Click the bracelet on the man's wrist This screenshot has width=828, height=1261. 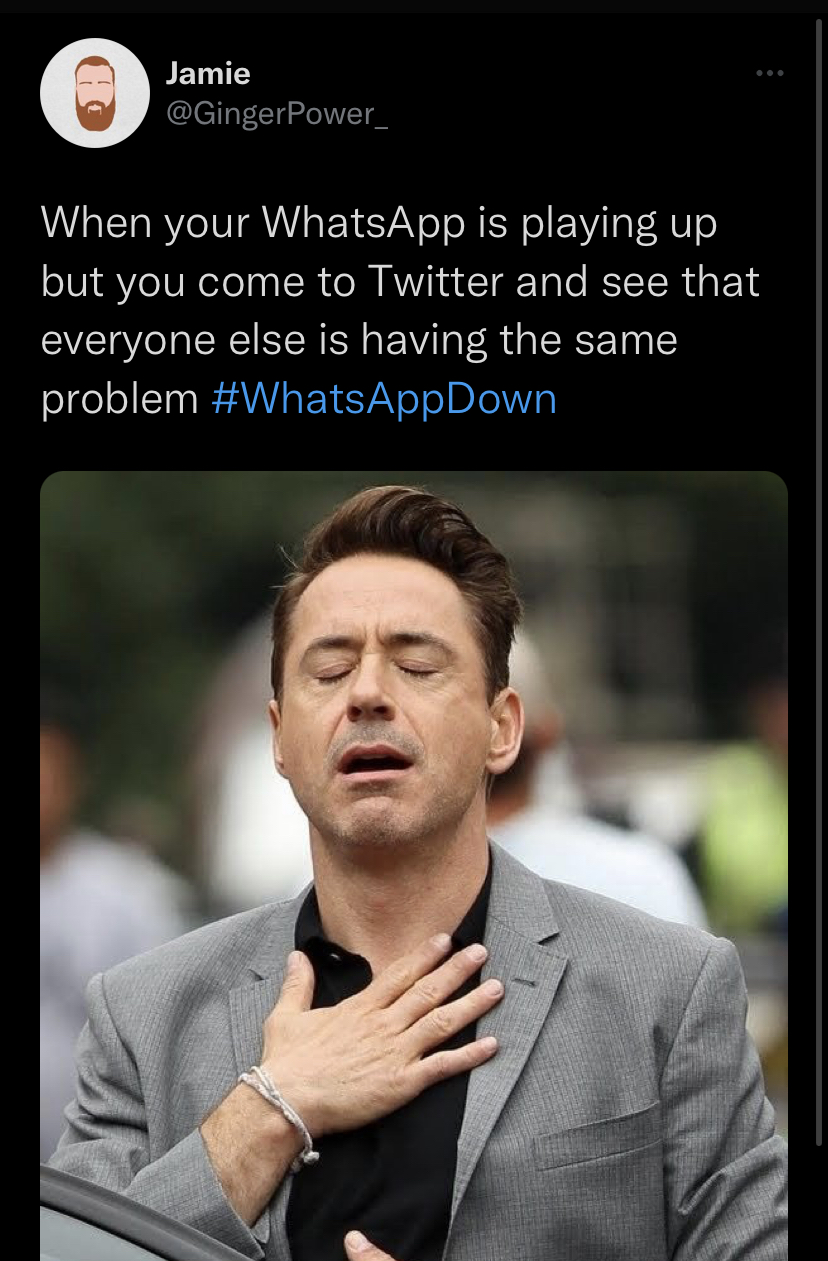point(283,1106)
